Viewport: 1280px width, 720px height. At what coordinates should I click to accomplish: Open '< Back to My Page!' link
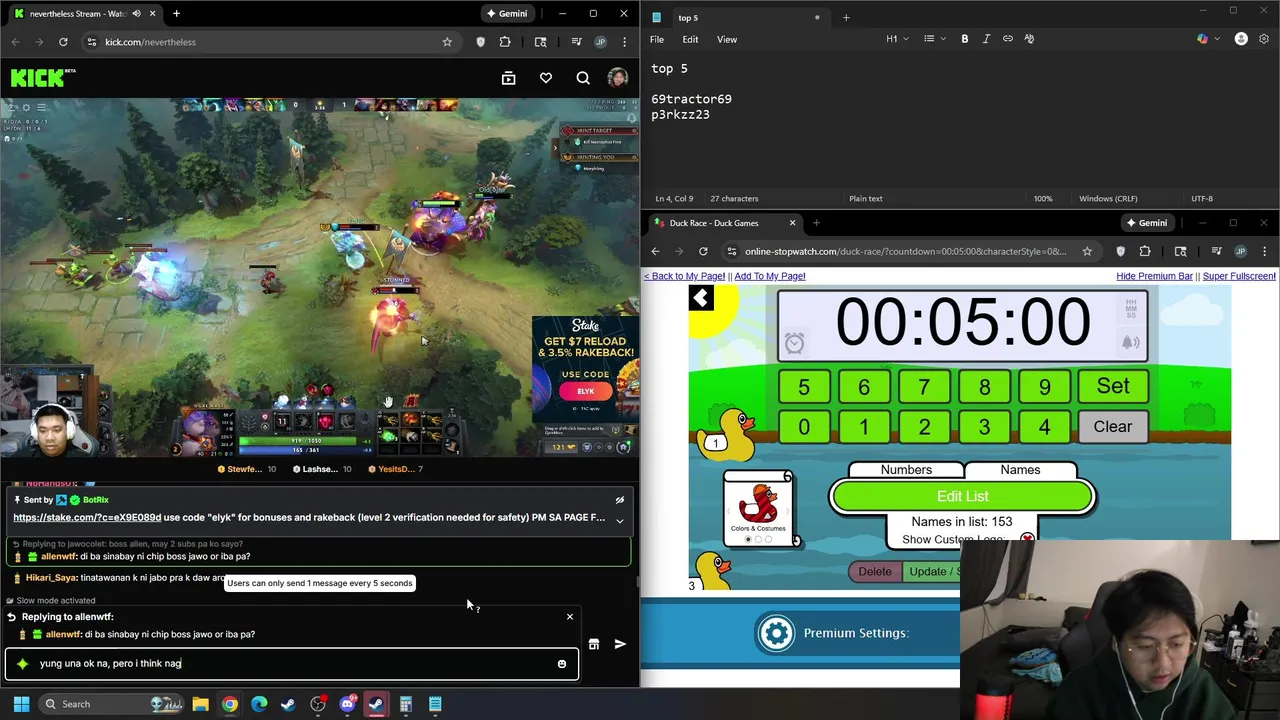(684, 276)
